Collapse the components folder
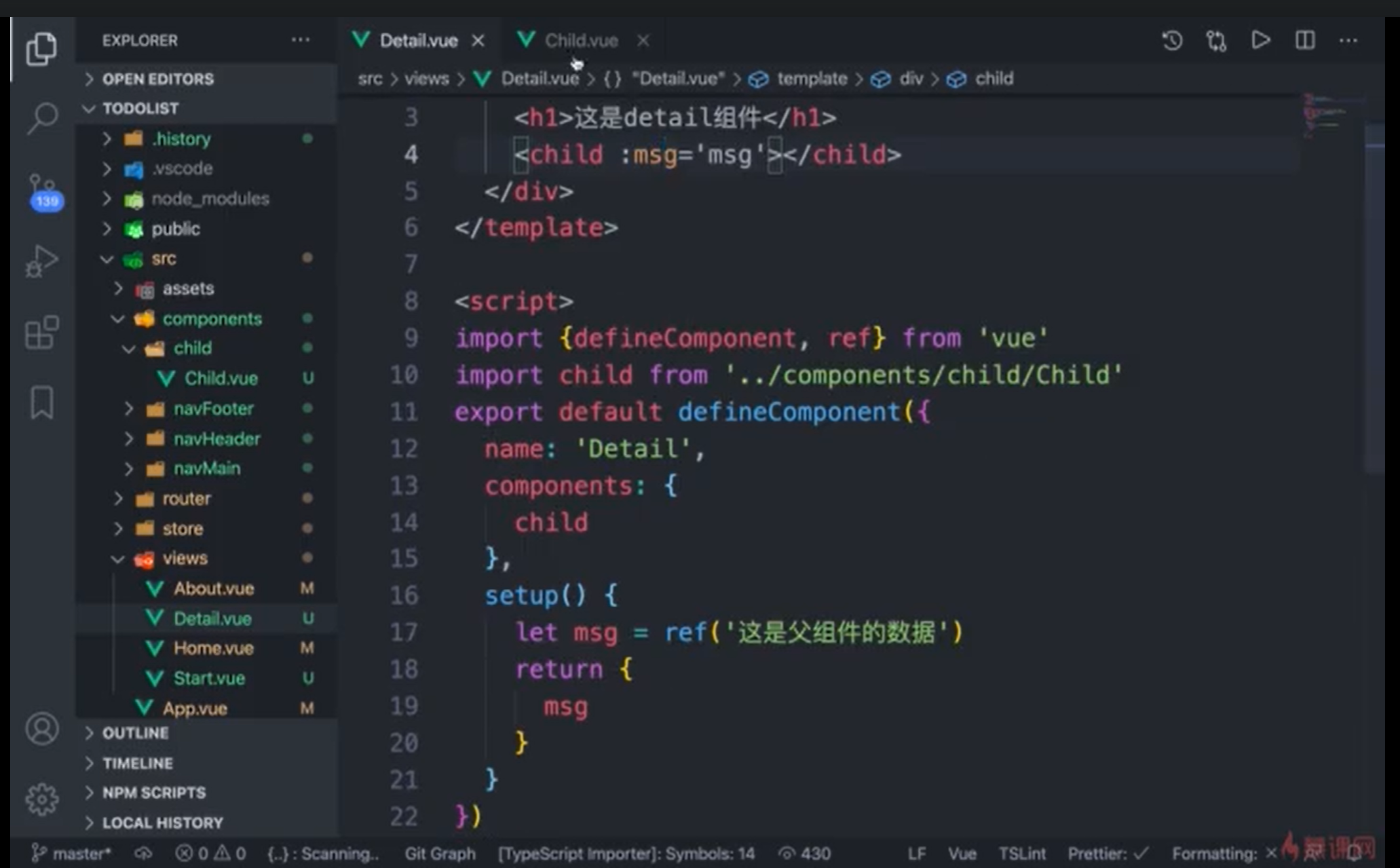 (212, 319)
